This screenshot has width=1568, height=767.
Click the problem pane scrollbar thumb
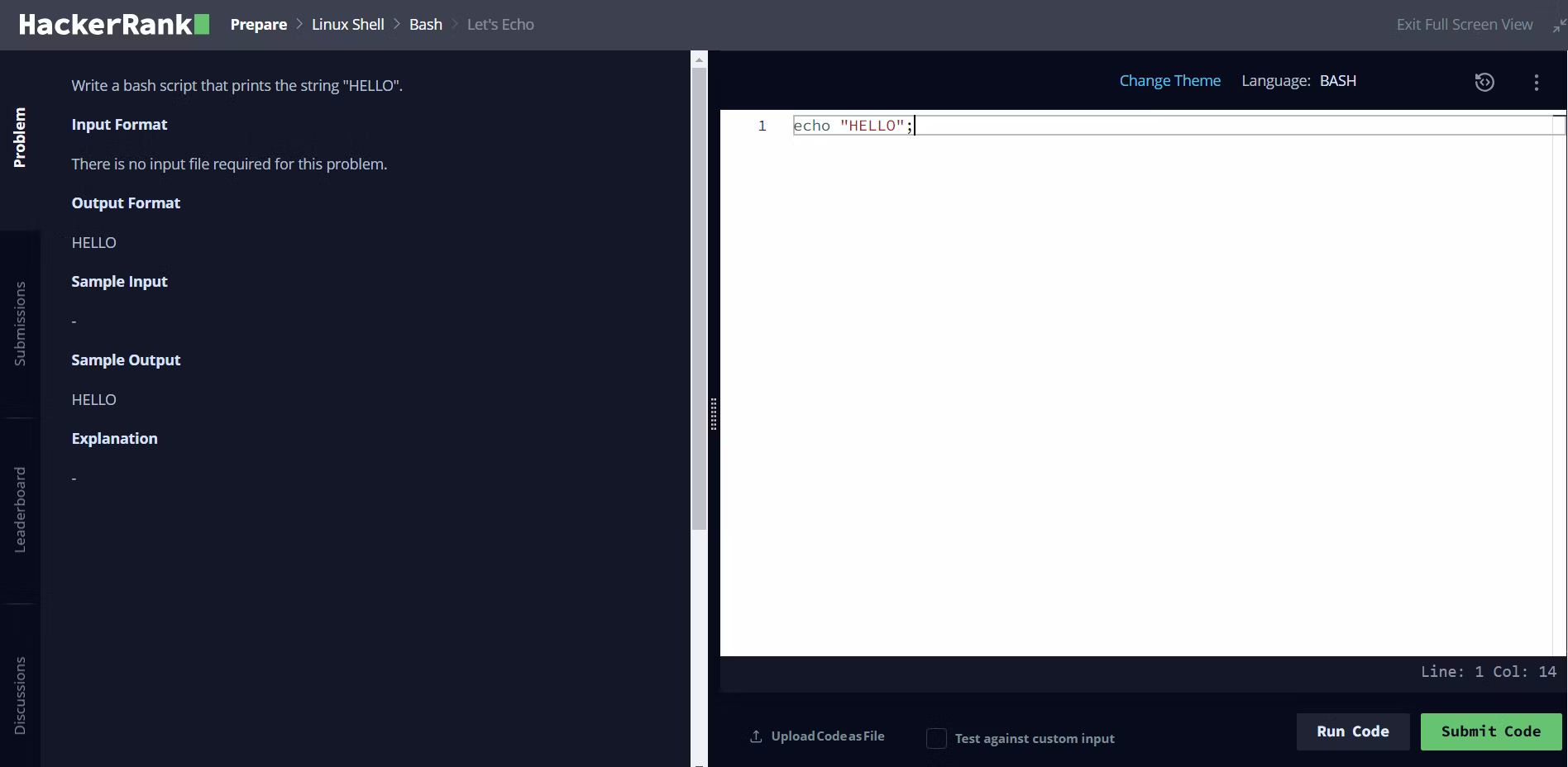pyautogui.click(x=699, y=298)
